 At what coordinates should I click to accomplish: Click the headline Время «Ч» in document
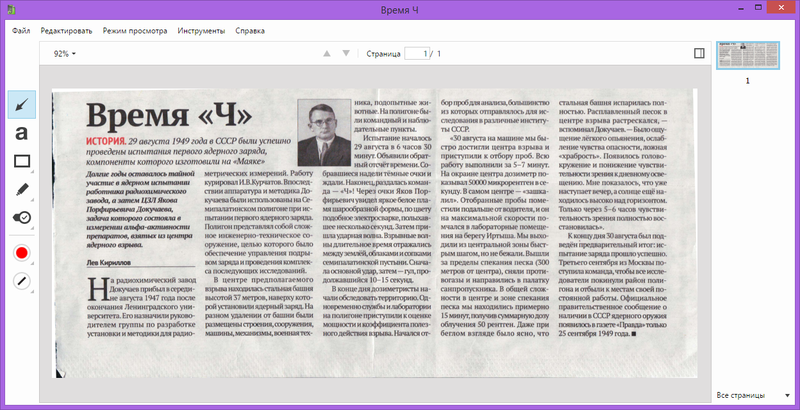pyautogui.click(x=169, y=115)
